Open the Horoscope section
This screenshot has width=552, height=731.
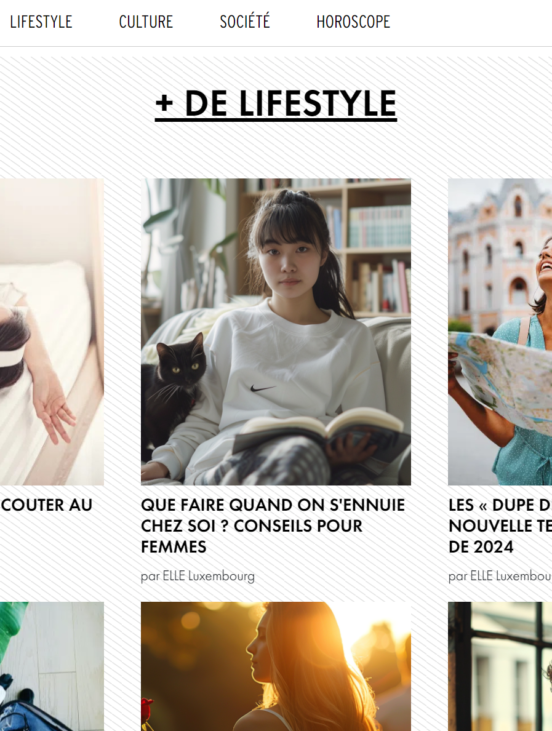[353, 22]
